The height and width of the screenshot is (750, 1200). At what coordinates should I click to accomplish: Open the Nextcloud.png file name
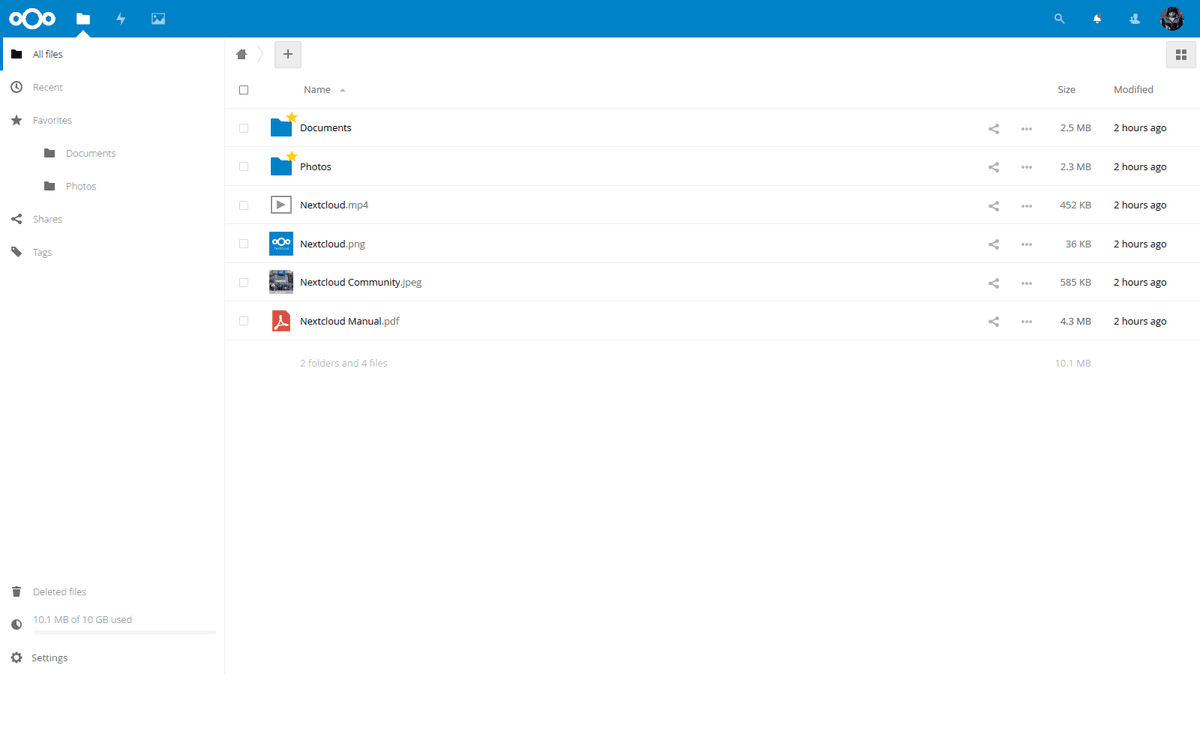[x=333, y=244]
